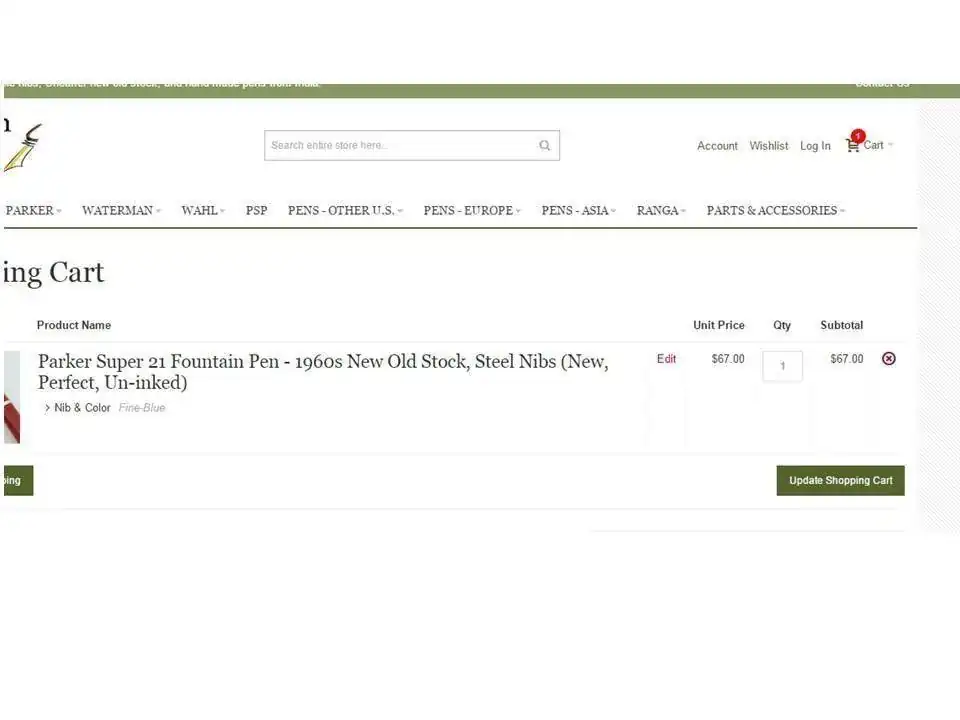Screen dimensions: 960x720
Task: Click the search magnifier icon
Action: [x=544, y=145]
